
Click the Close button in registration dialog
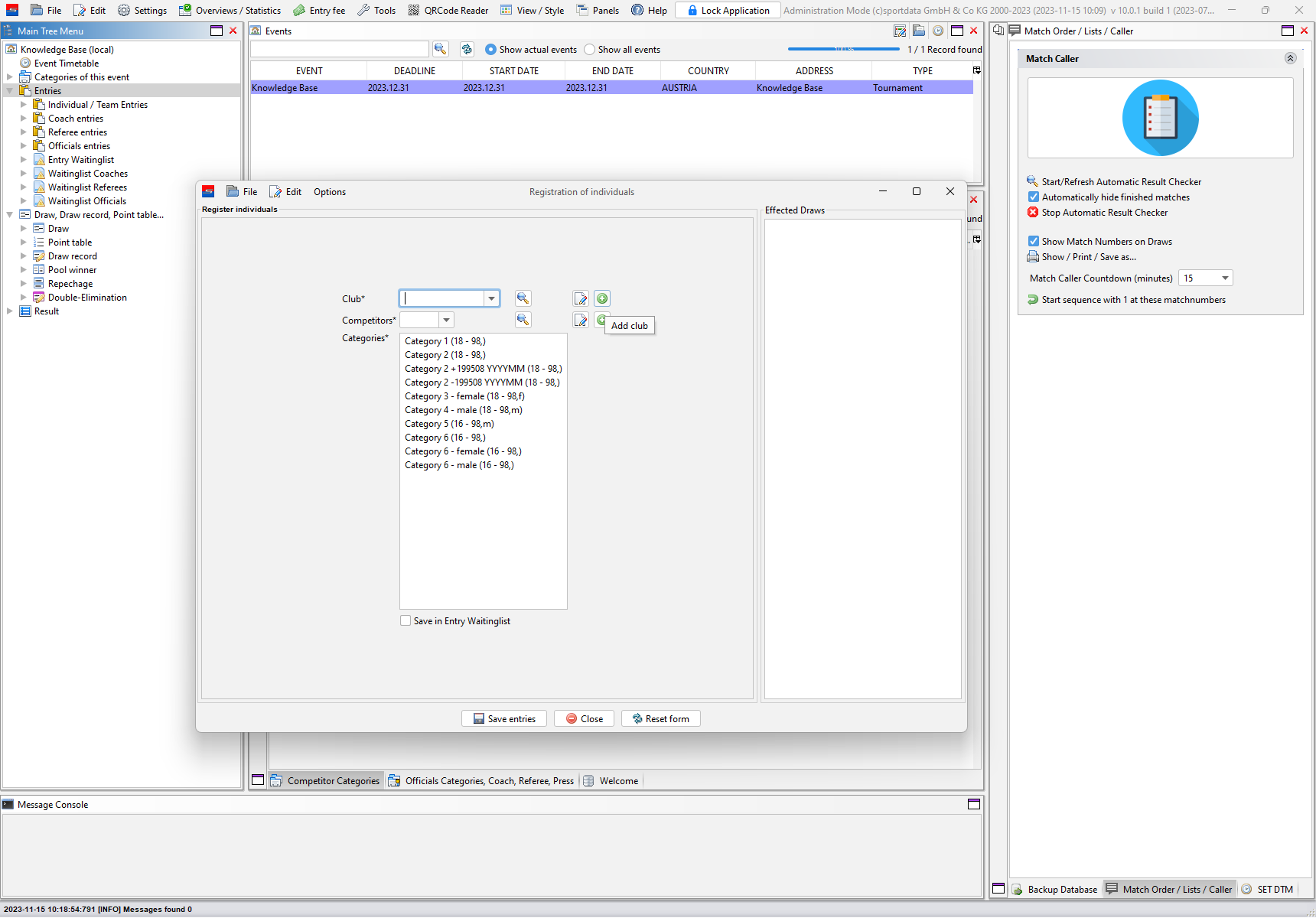point(584,718)
